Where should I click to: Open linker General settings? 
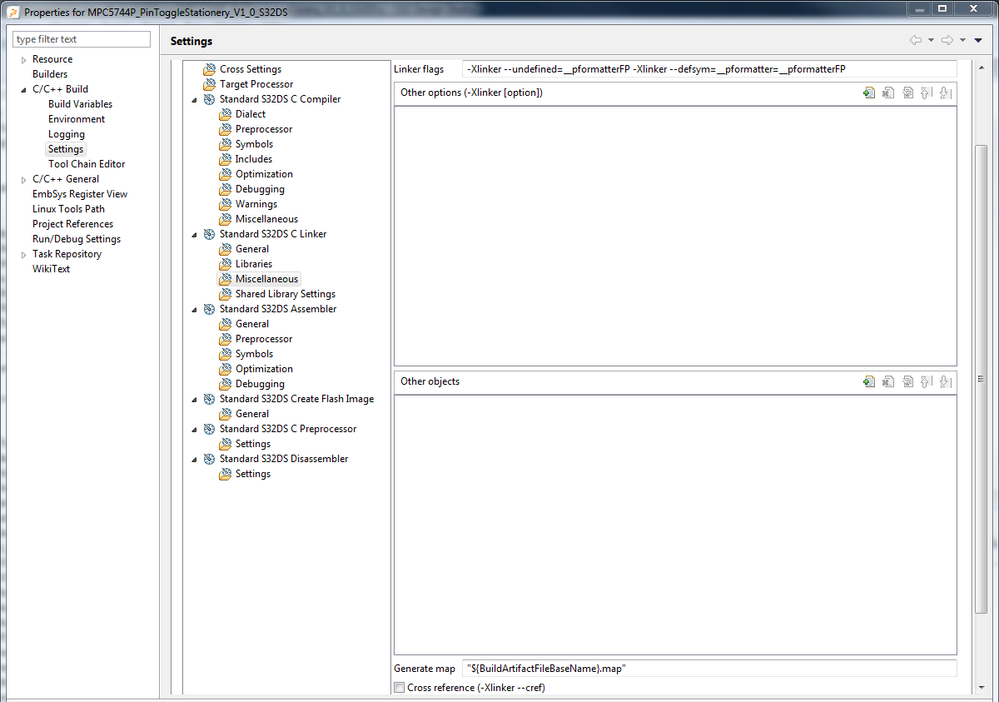pos(252,249)
